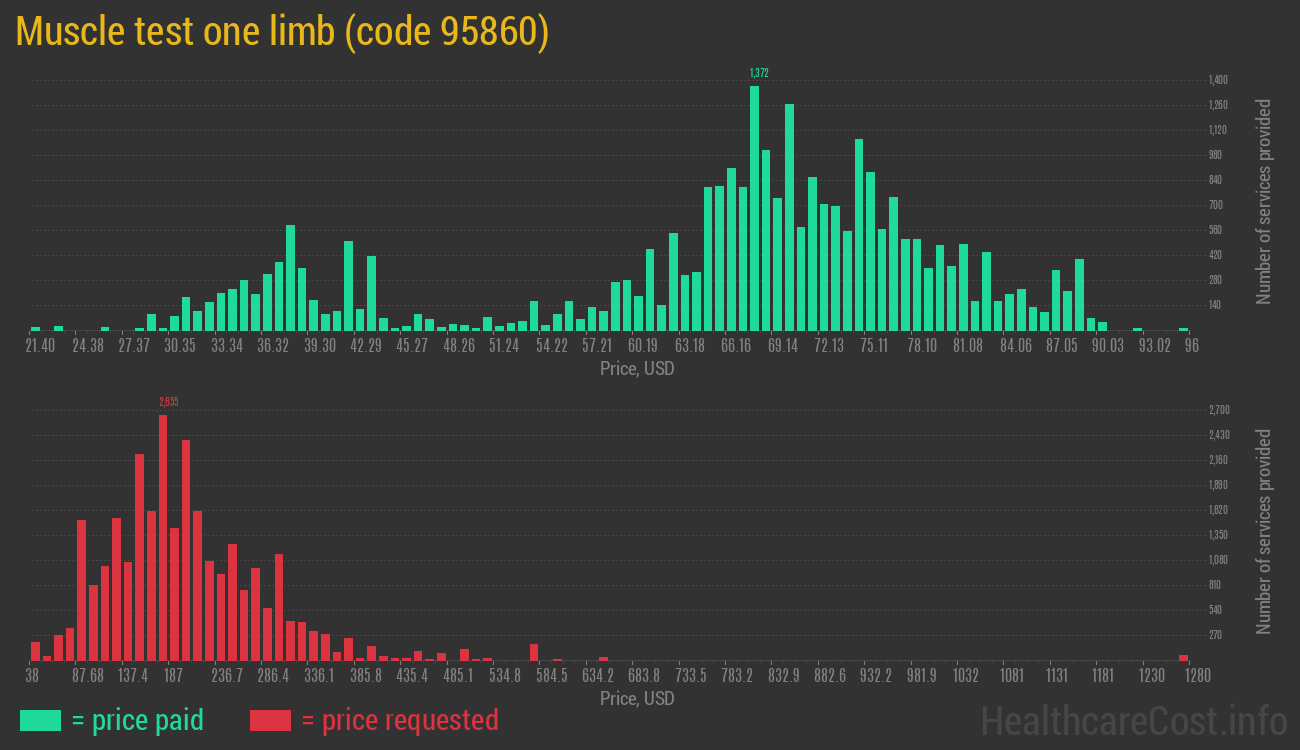Click the 48.26 x-axis label
Image resolution: width=1300 pixels, height=750 pixels.
pos(459,346)
